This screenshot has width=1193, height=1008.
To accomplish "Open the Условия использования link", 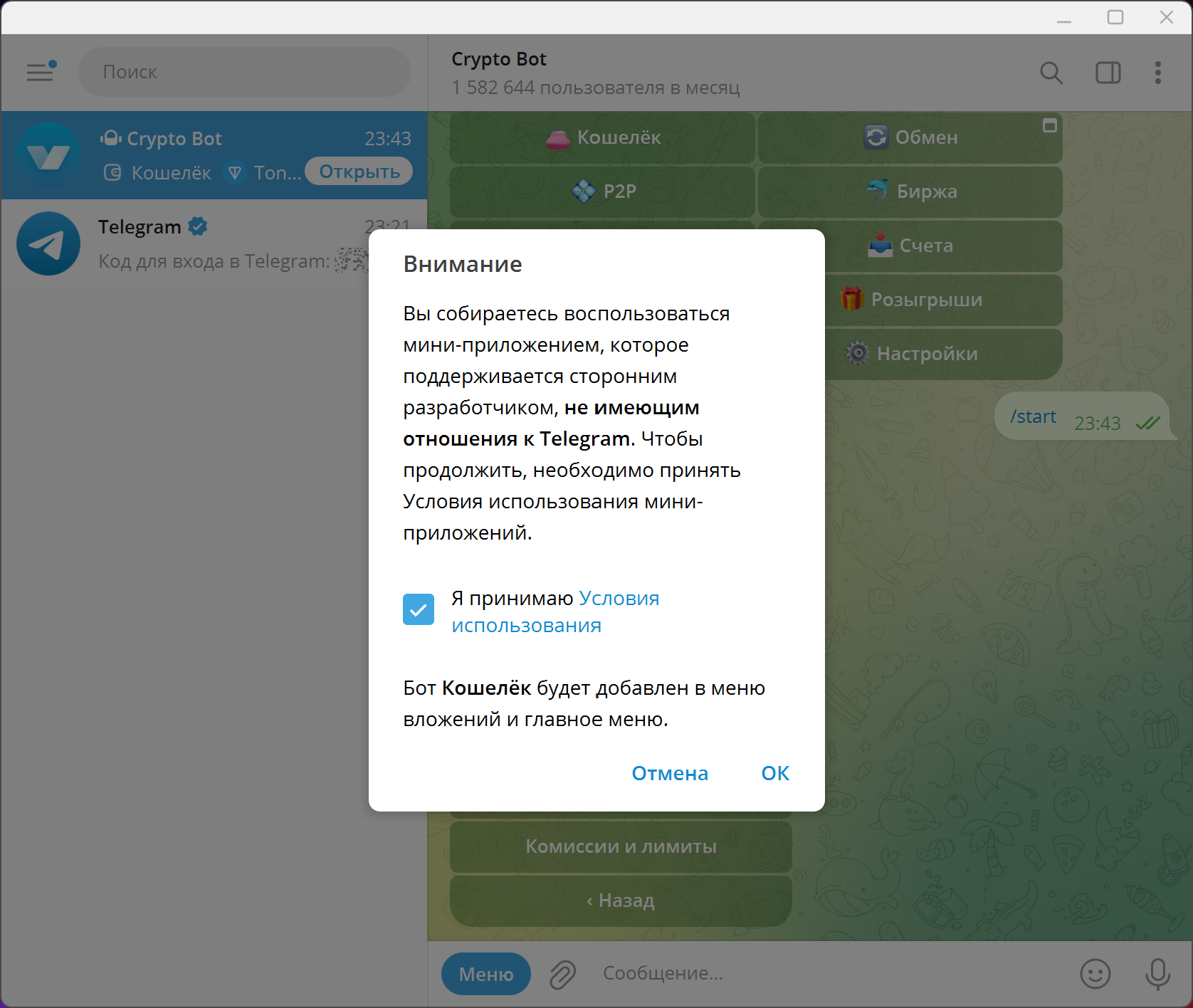I will [555, 612].
